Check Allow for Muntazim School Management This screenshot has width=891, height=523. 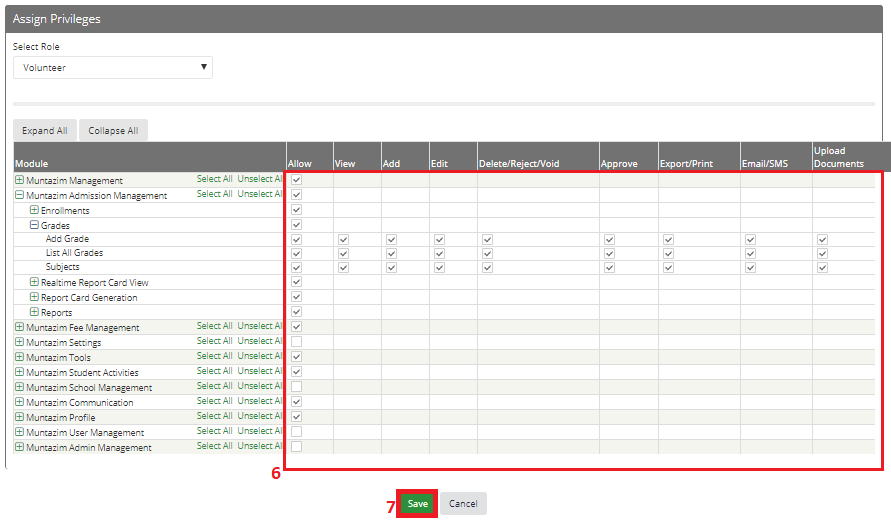(297, 387)
